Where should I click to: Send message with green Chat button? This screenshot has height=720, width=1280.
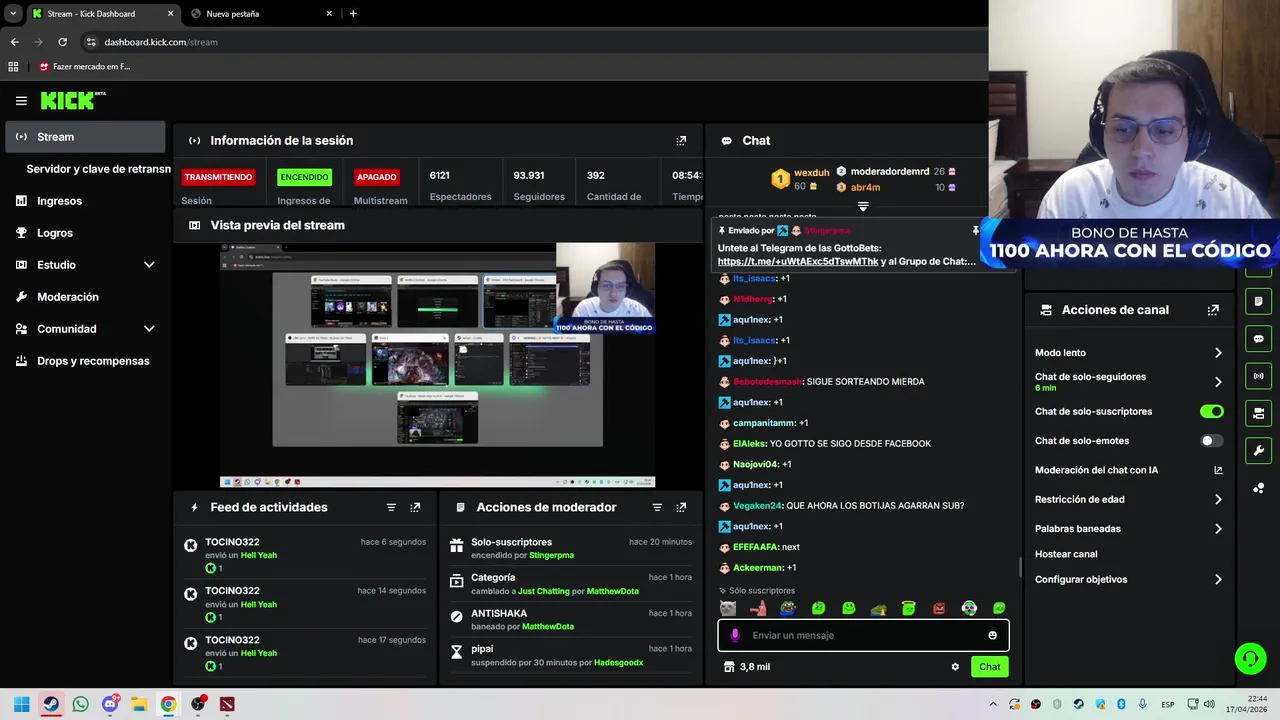(x=989, y=667)
